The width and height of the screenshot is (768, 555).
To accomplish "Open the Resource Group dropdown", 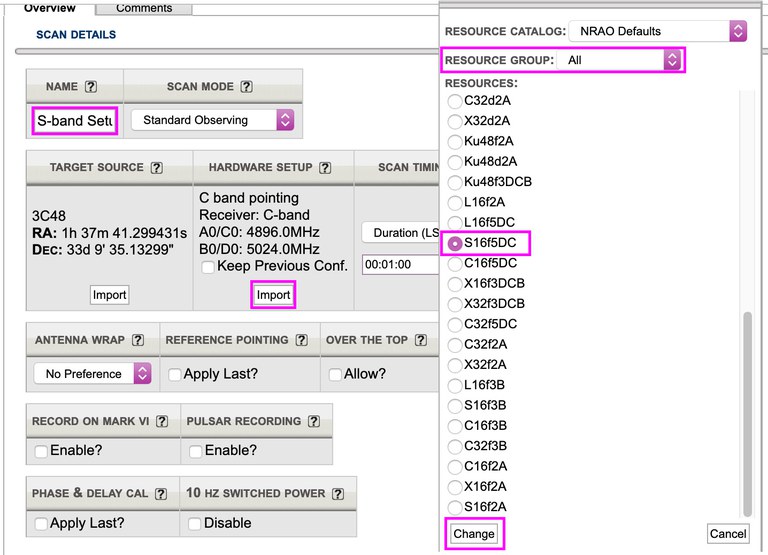I will [x=619, y=61].
